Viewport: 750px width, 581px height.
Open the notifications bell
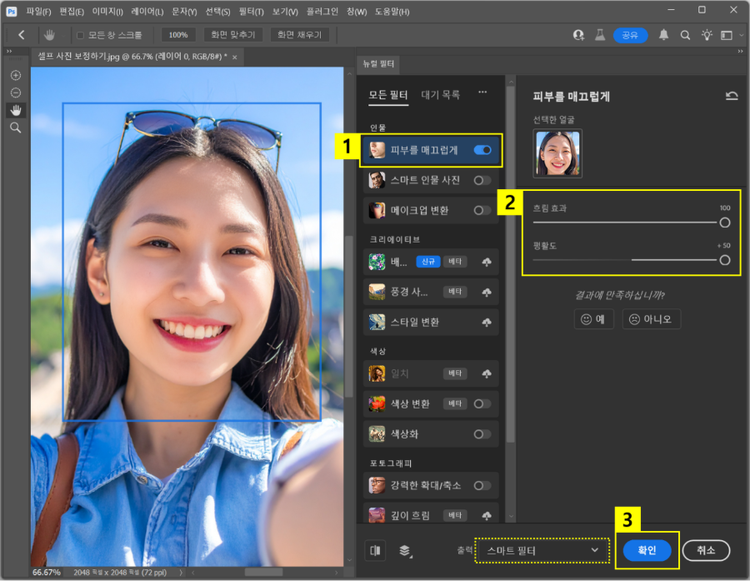[x=663, y=34]
